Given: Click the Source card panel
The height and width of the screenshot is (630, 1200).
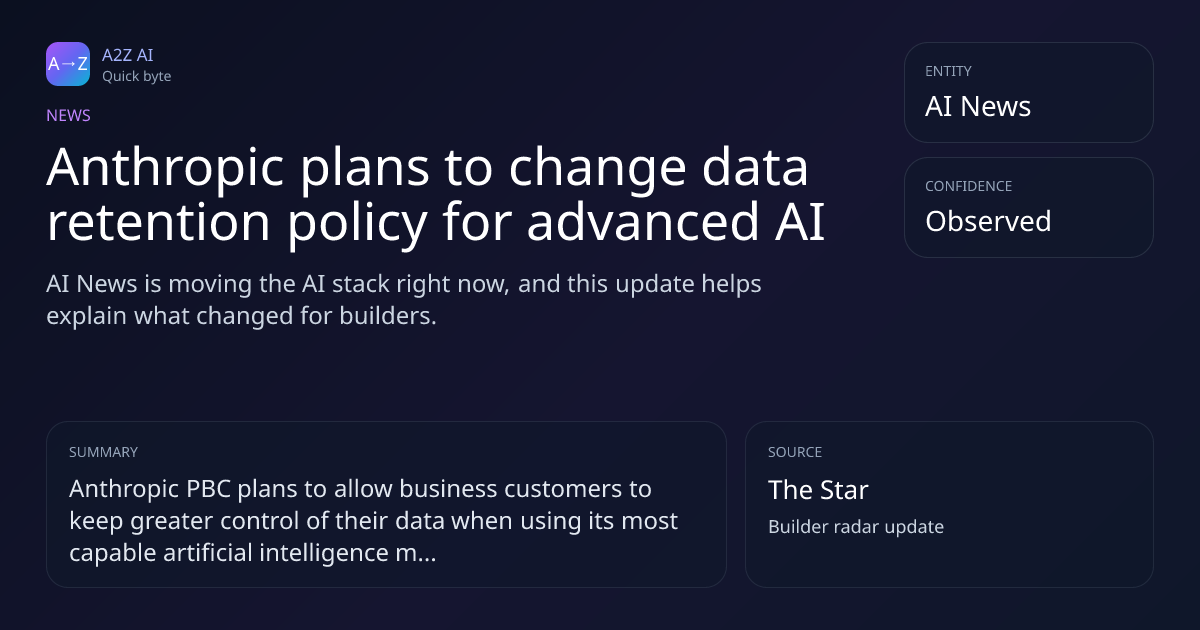Looking at the screenshot, I should coord(949,504).
